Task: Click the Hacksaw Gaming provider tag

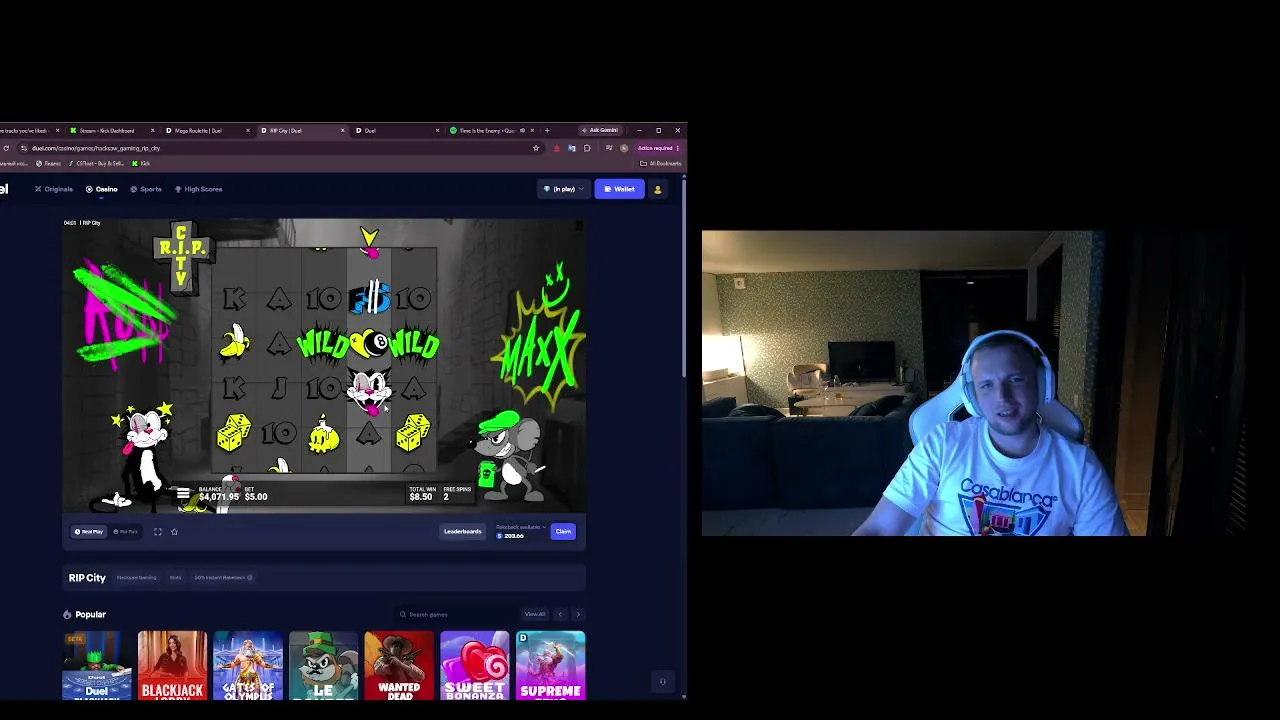Action: coord(136,578)
